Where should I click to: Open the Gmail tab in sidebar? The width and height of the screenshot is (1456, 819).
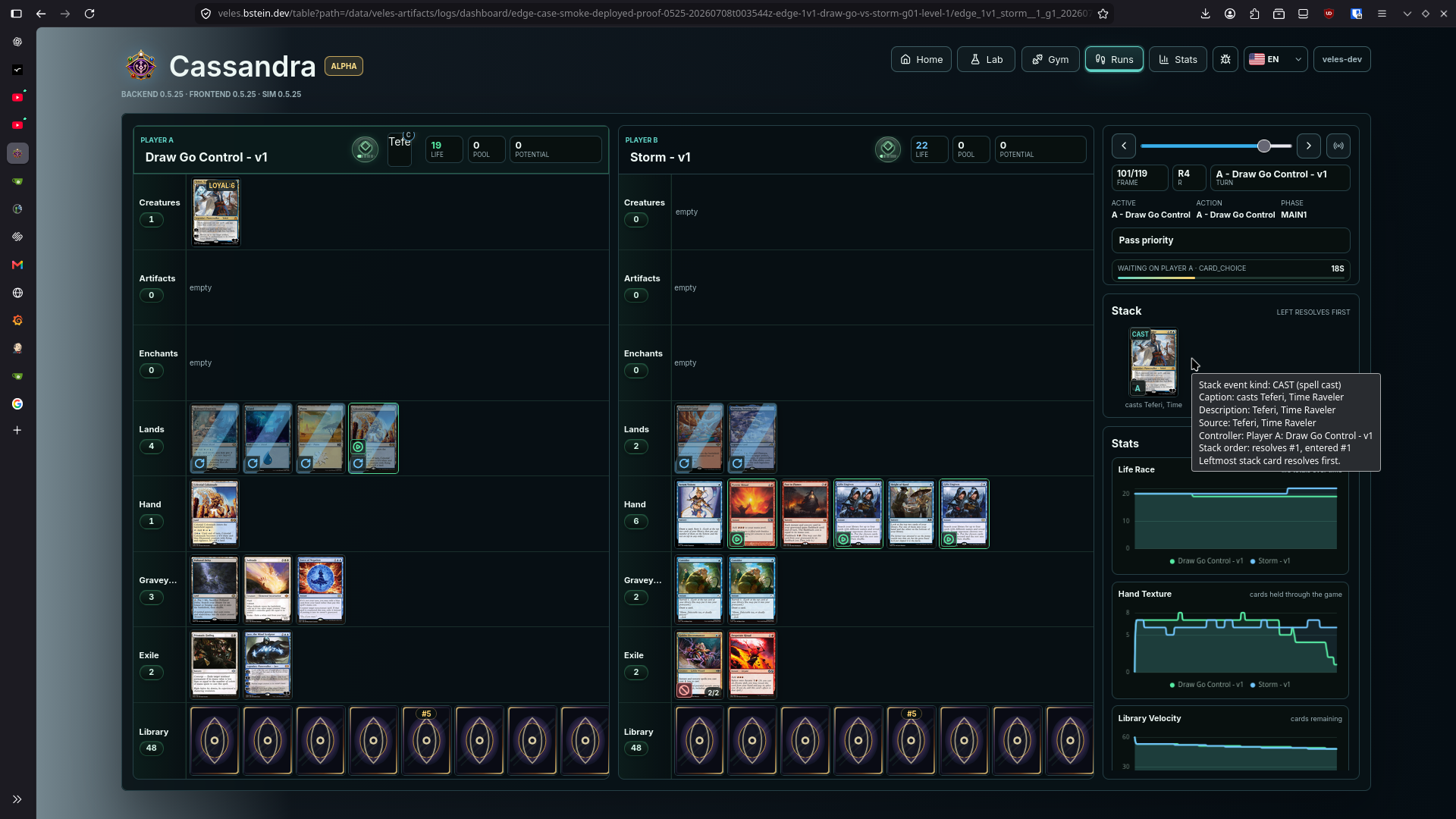point(17,265)
